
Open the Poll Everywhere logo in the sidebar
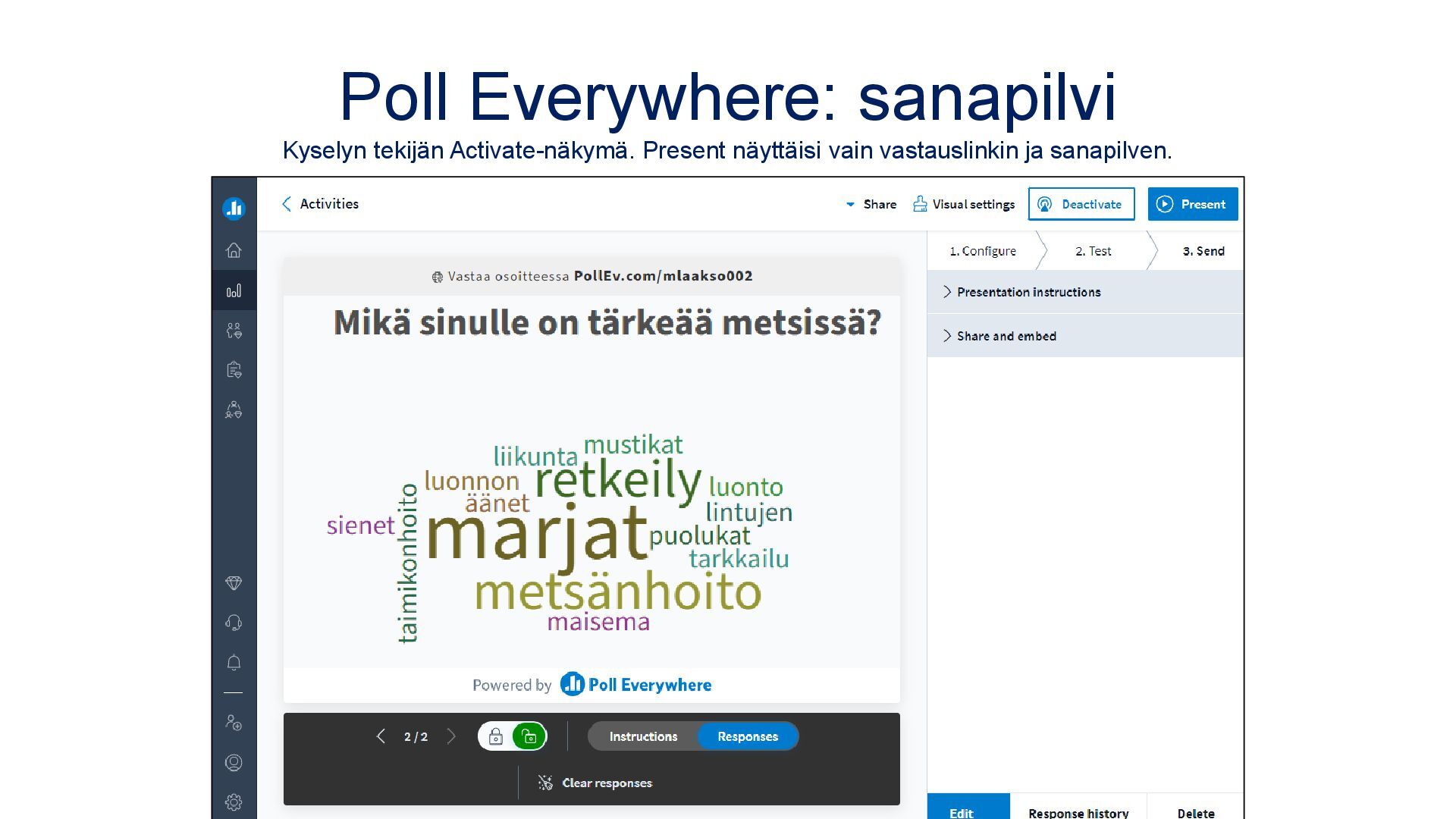point(234,208)
